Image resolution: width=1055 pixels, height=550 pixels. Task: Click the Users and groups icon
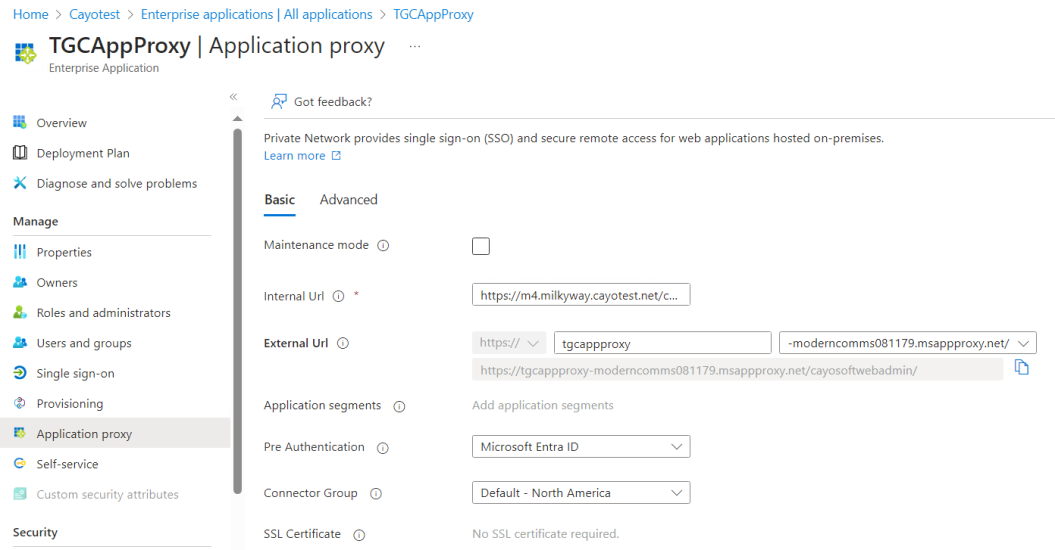click(20, 343)
